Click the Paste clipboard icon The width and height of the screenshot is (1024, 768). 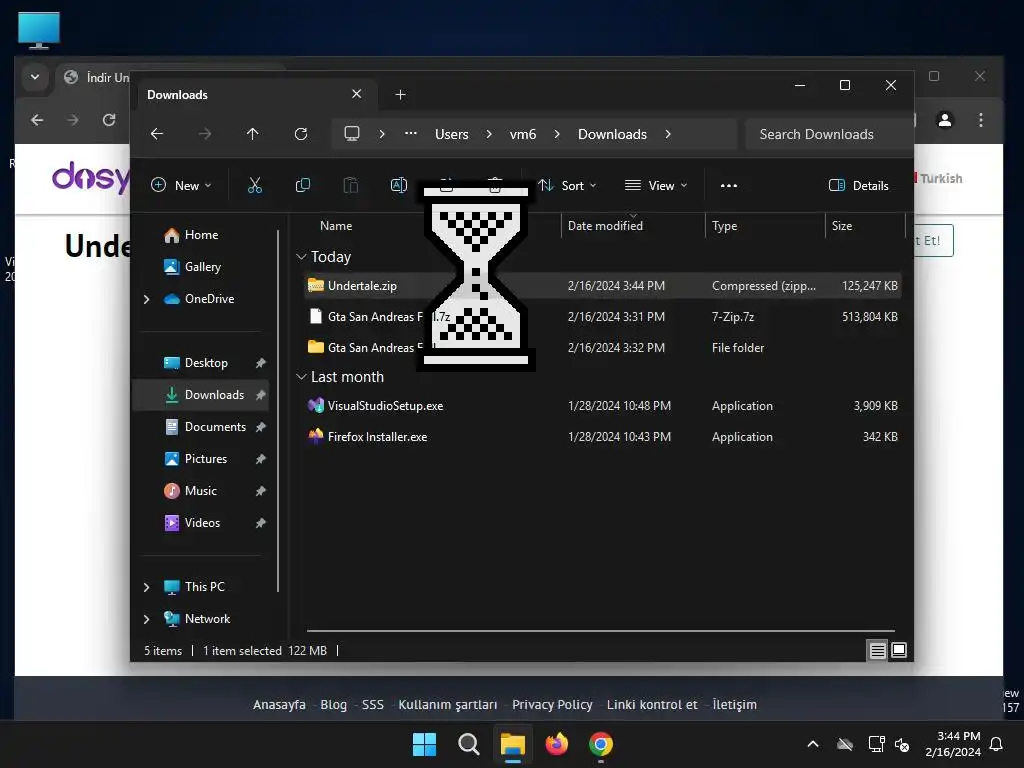[x=351, y=185]
